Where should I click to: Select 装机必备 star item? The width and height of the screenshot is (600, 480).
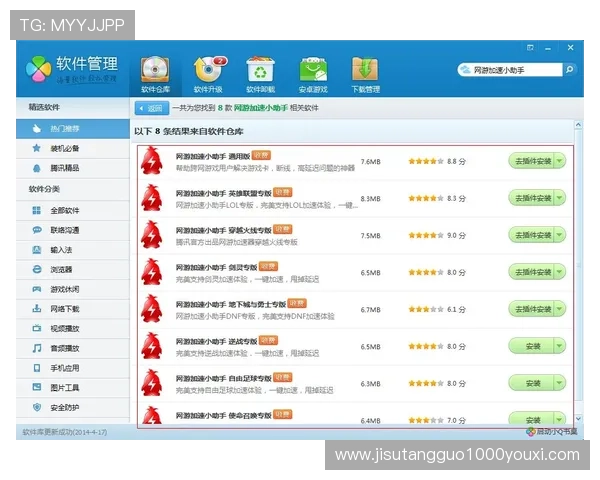click(x=73, y=149)
